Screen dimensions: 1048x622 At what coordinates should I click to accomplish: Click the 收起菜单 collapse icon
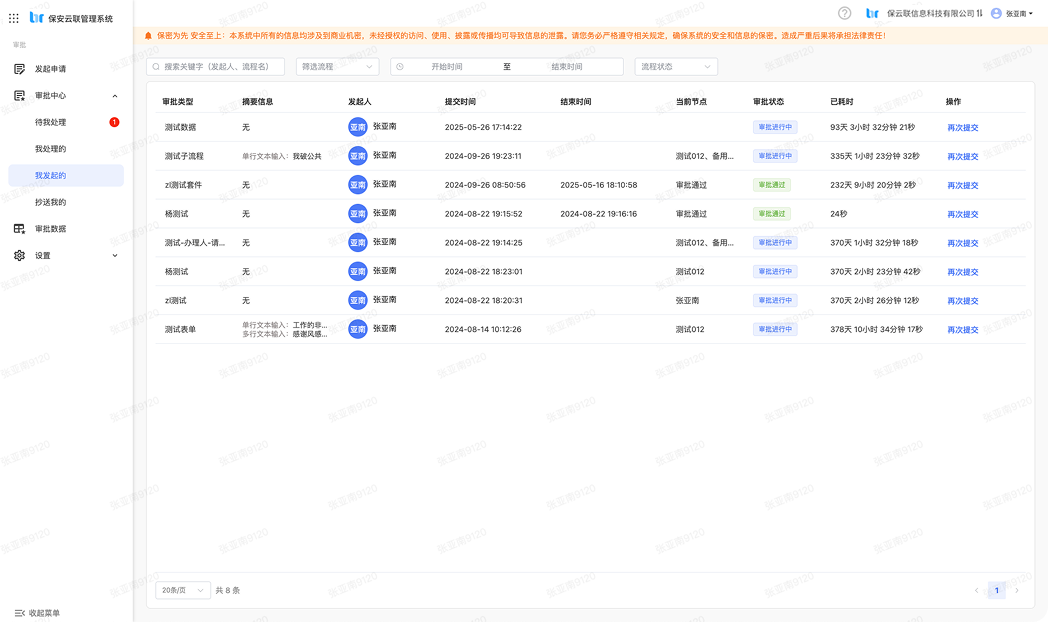[19, 613]
